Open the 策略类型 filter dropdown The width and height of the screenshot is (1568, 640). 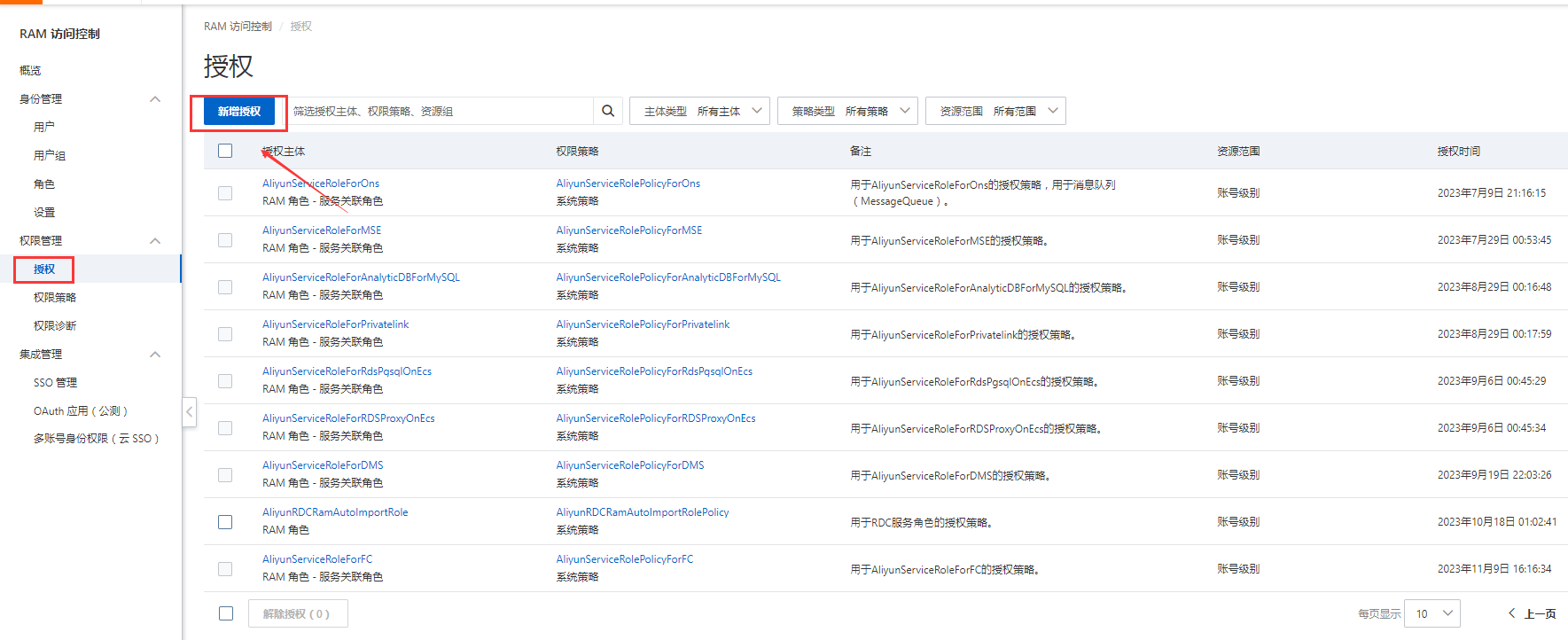(x=847, y=111)
